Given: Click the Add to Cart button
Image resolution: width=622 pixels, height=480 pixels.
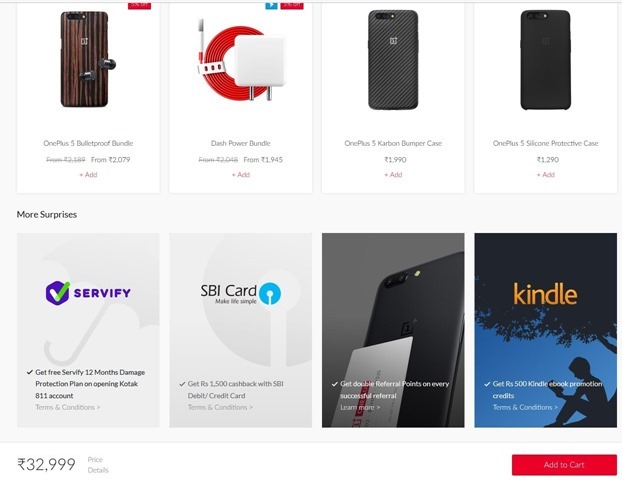Looking at the screenshot, I should click(564, 465).
